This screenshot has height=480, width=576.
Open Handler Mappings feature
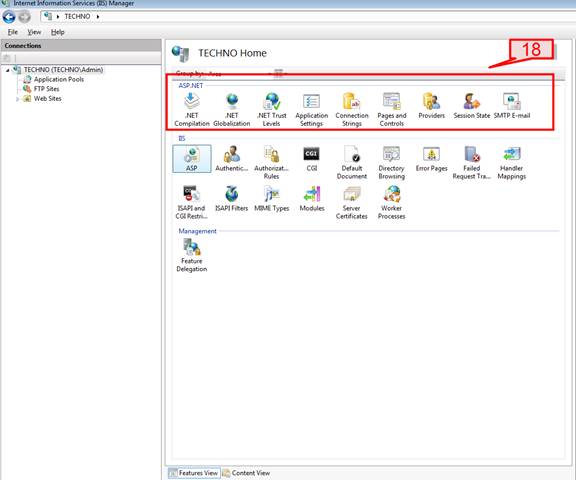pos(512,162)
